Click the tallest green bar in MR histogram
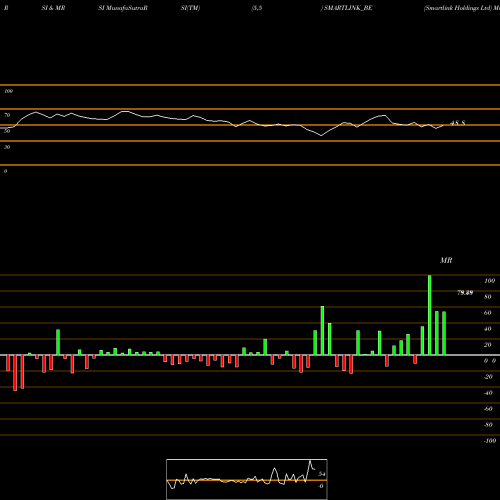 pyautogui.click(x=429, y=315)
